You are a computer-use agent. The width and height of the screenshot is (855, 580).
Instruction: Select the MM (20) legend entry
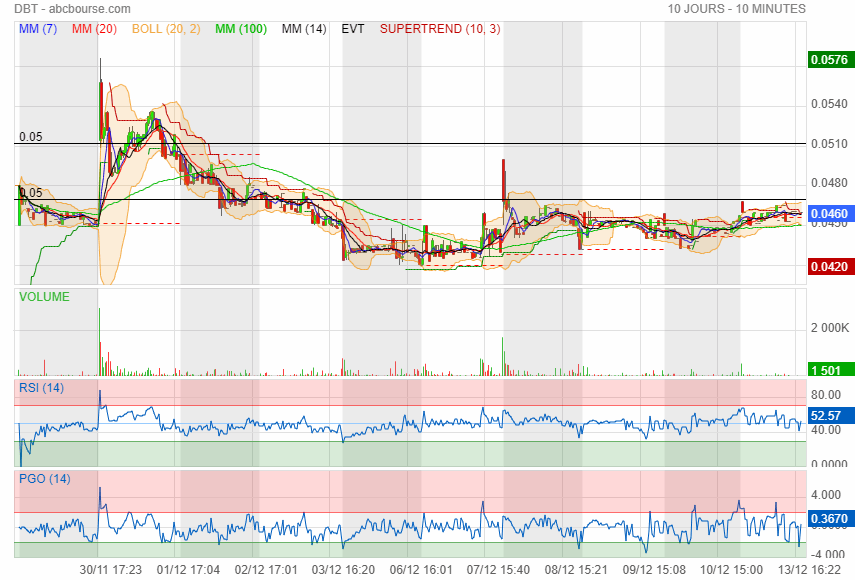[94, 29]
